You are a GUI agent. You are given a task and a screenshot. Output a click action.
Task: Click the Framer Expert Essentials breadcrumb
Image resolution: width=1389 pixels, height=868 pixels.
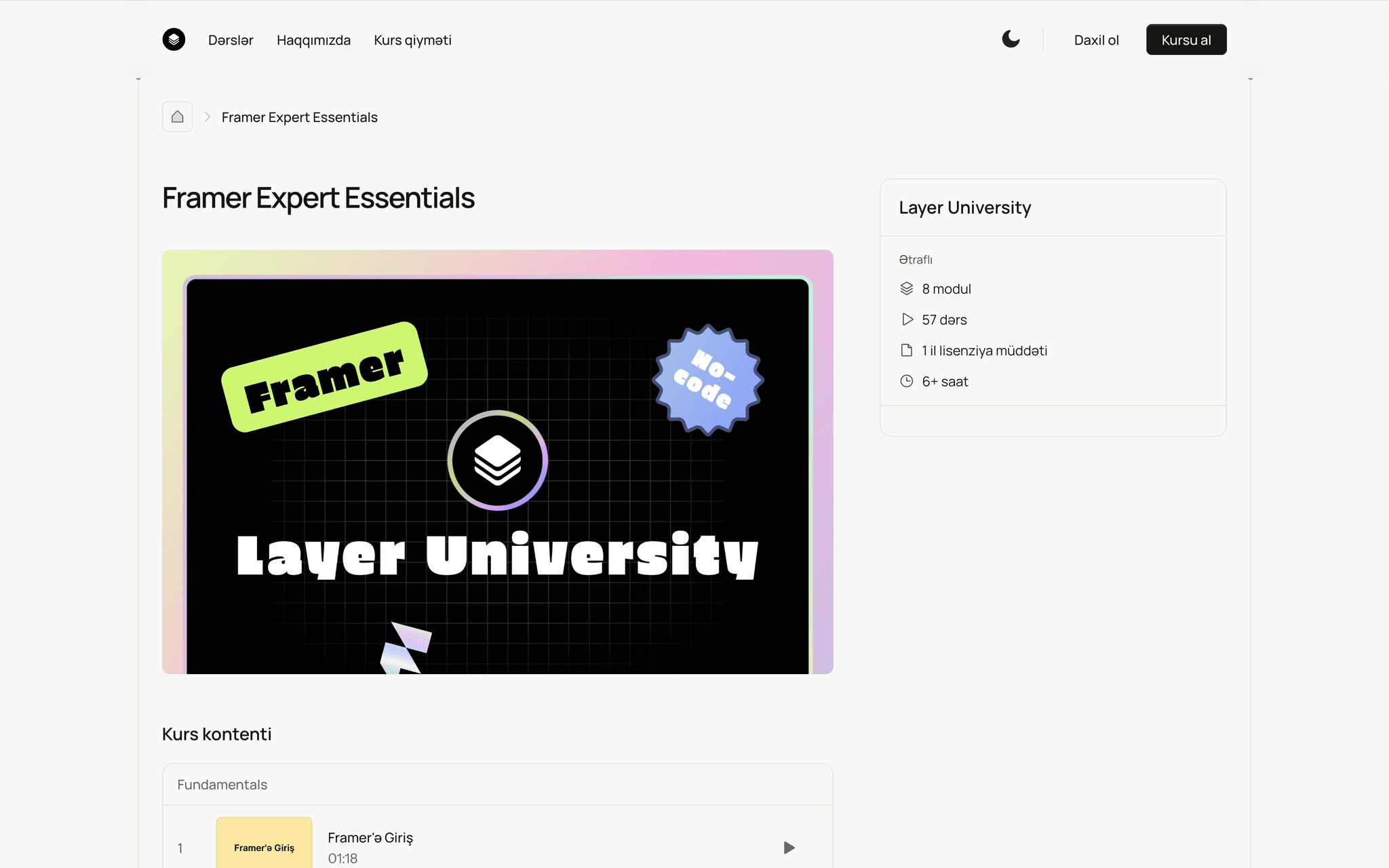pyautogui.click(x=299, y=117)
